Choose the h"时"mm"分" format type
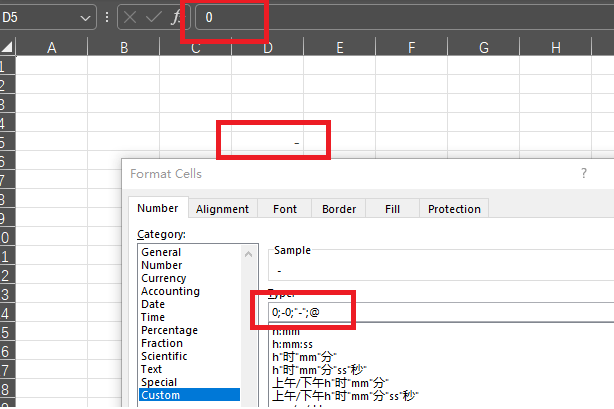This screenshot has width=614, height=409. click(x=304, y=357)
